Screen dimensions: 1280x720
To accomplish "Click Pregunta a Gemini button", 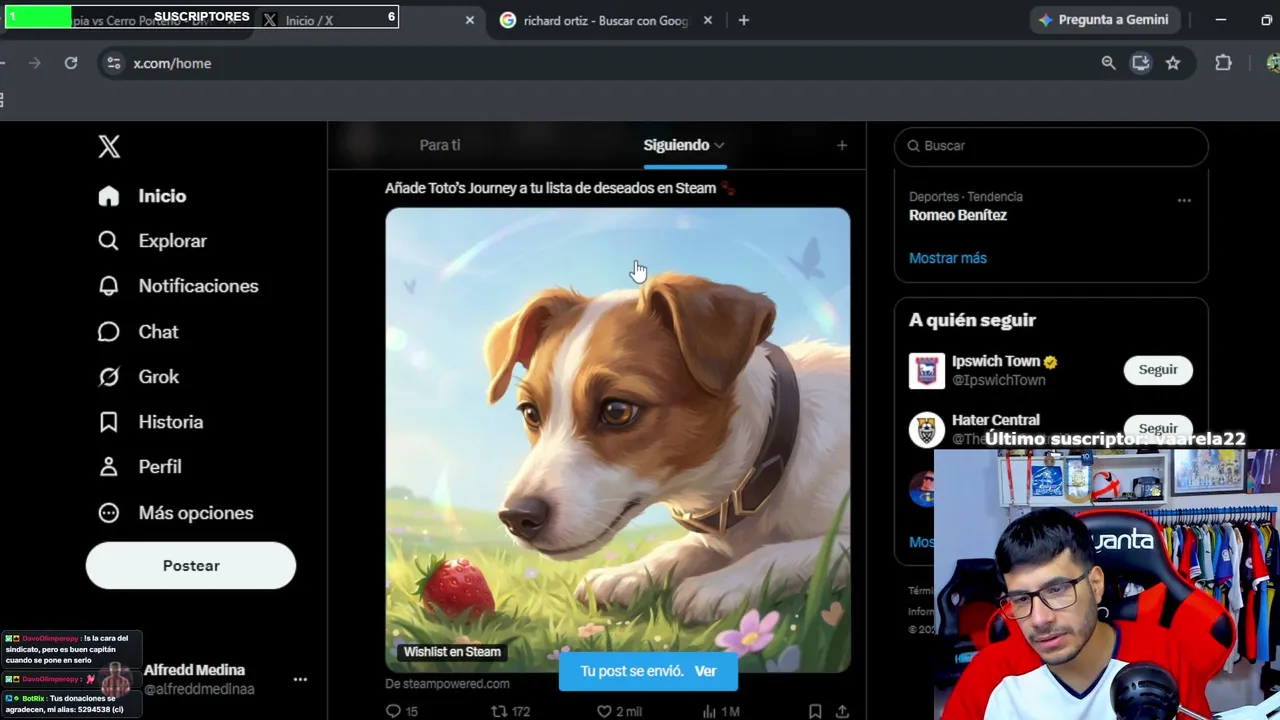I will pos(1104,20).
